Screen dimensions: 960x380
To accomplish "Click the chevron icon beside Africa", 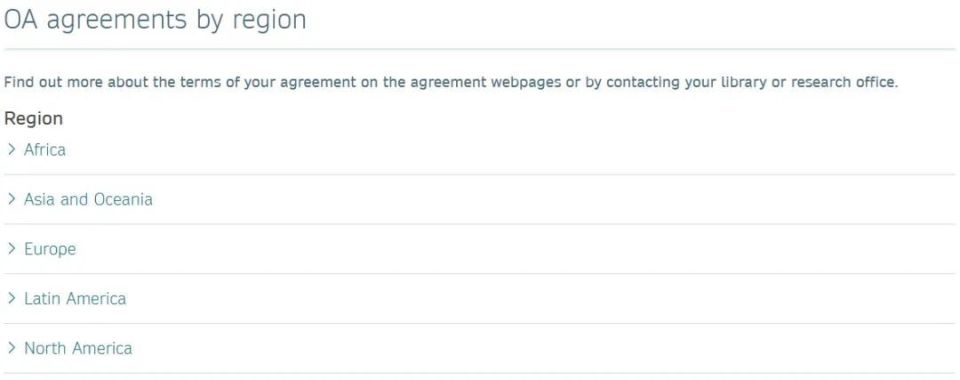I will (11, 149).
